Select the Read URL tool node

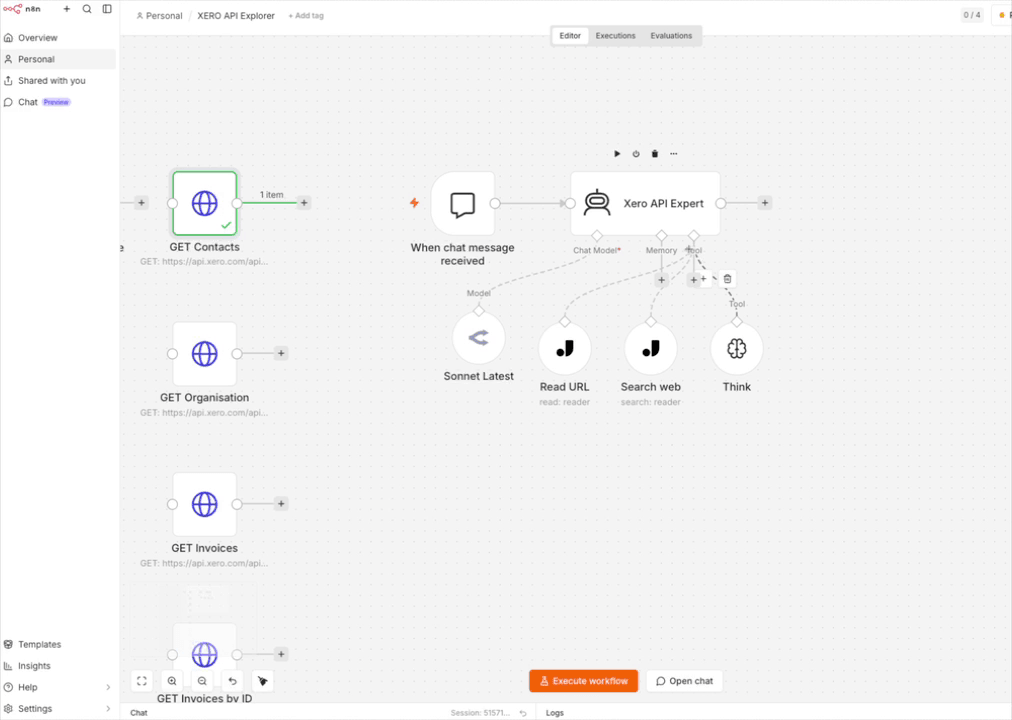[x=565, y=348]
